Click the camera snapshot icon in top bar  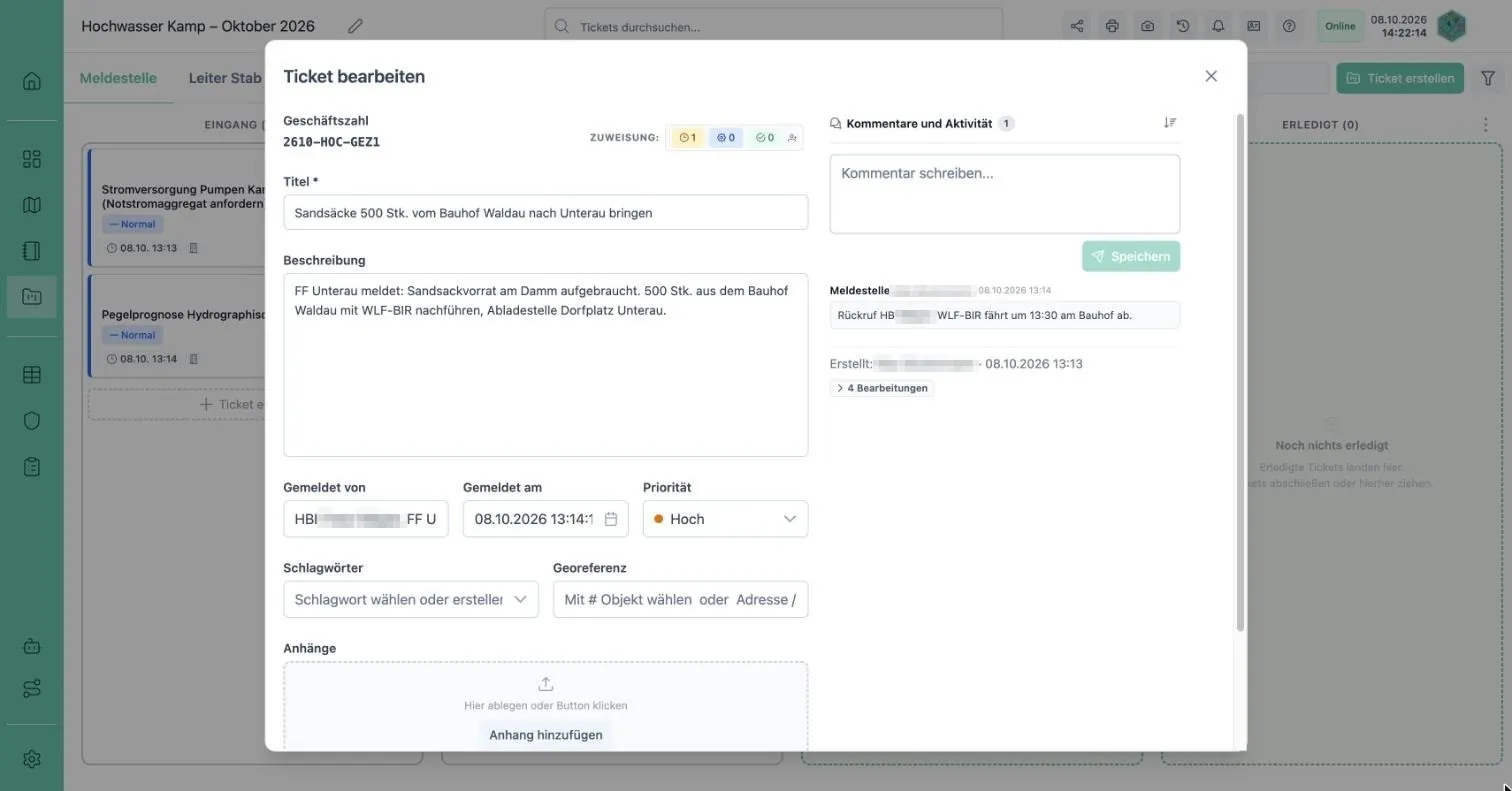tap(1147, 26)
